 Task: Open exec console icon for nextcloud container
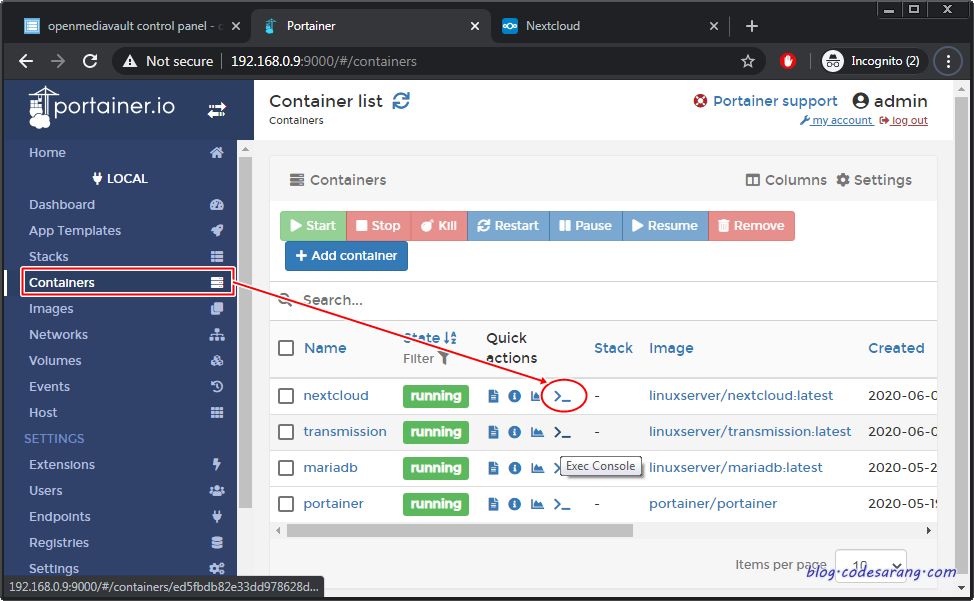[x=562, y=396]
